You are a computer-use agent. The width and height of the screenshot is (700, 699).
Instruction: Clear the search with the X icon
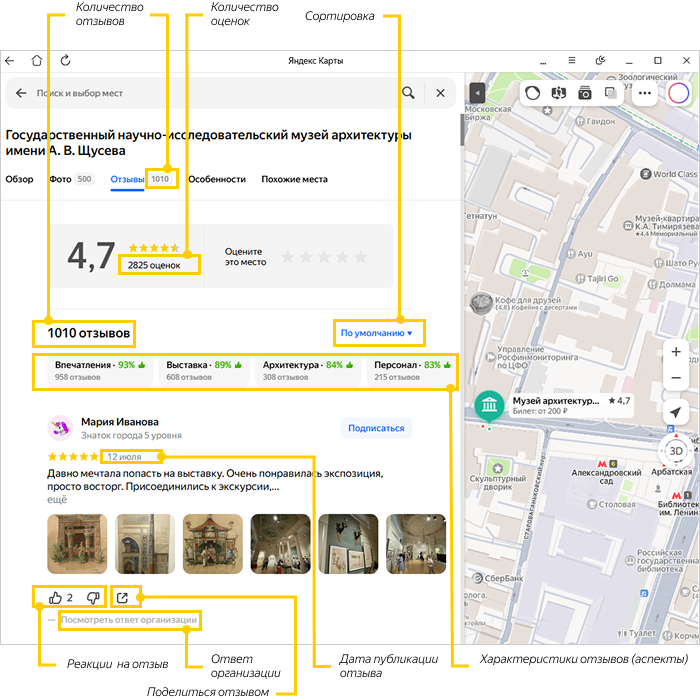click(x=440, y=93)
